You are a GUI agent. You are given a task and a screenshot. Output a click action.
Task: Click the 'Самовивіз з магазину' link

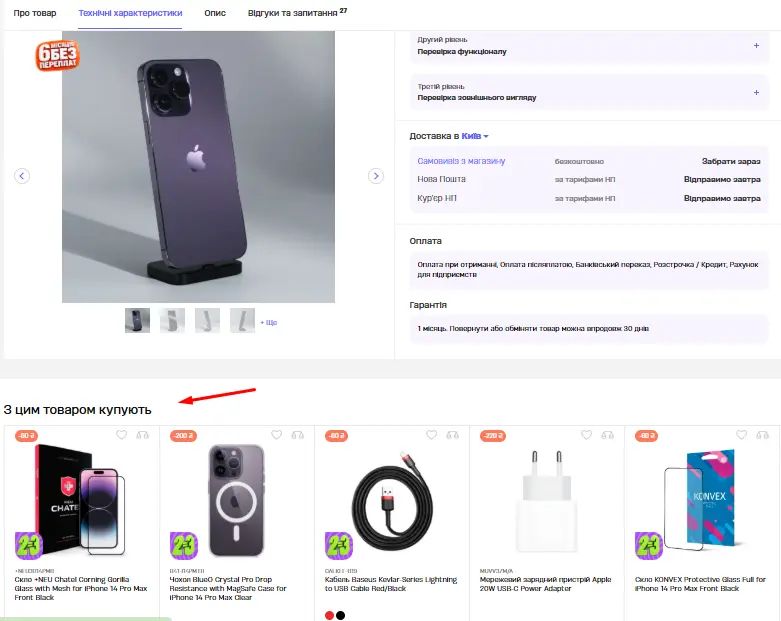[461, 161]
